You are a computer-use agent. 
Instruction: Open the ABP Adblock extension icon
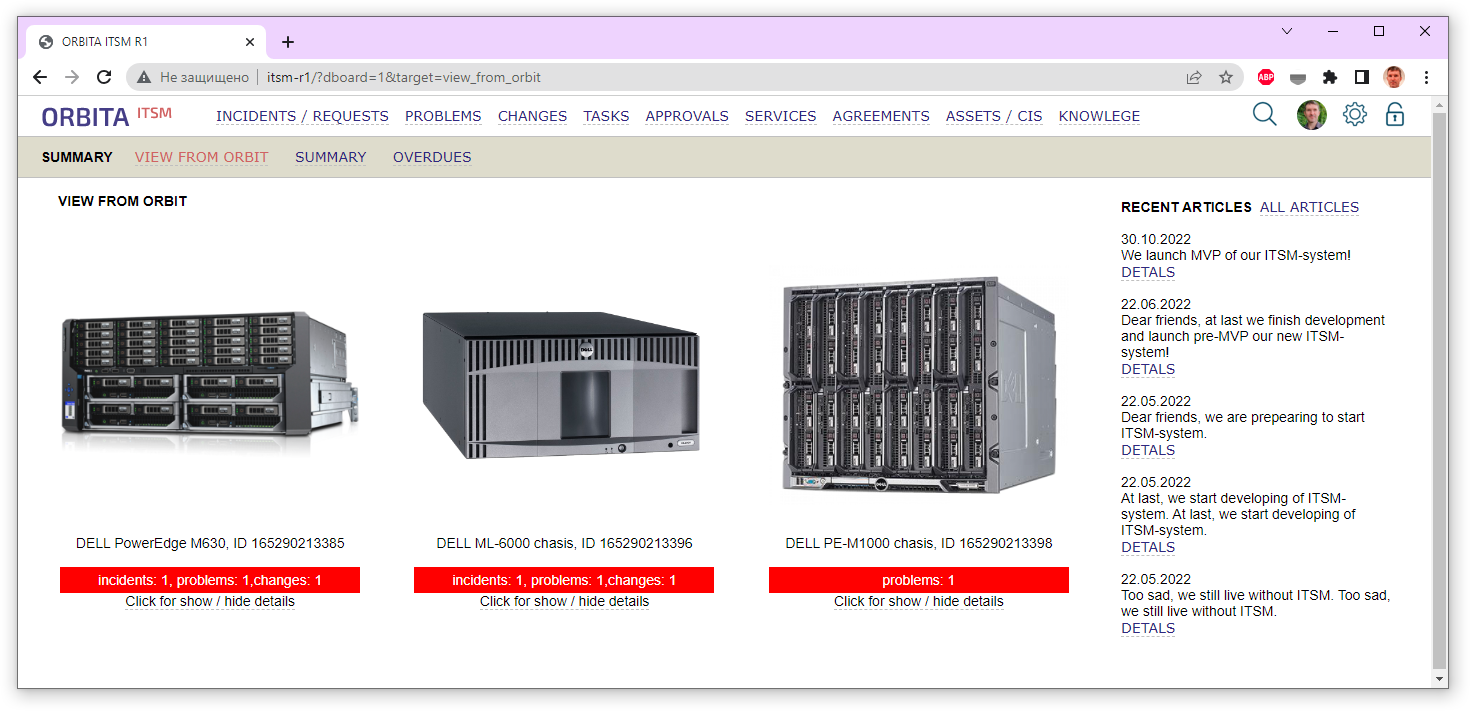pyautogui.click(x=1265, y=77)
